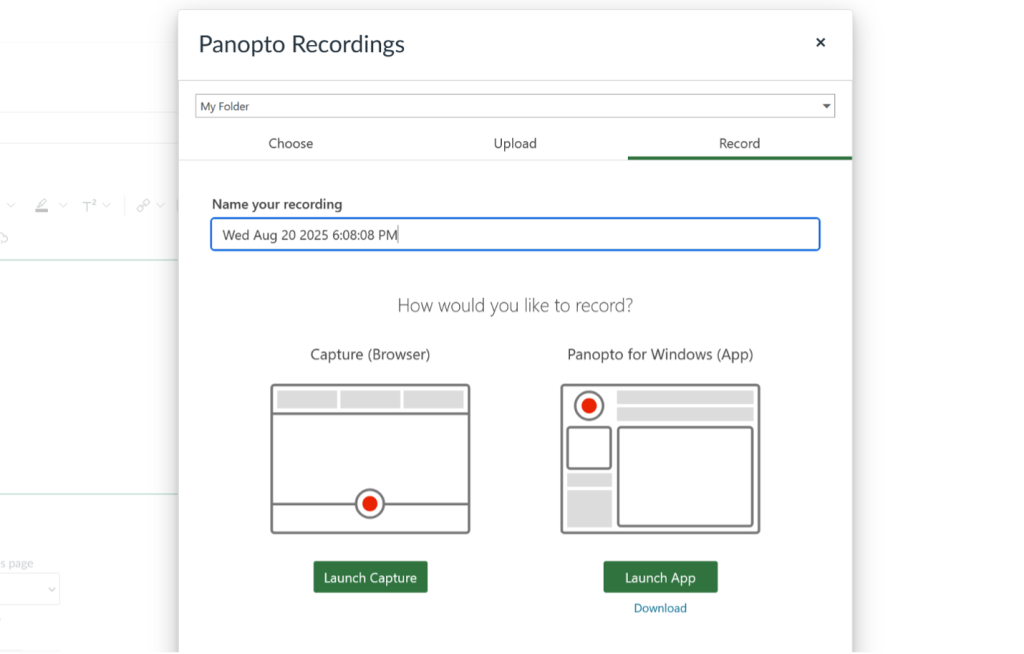Screen dimensions: 1024x654
Task: Switch to the Choose tab
Action: click(x=290, y=144)
